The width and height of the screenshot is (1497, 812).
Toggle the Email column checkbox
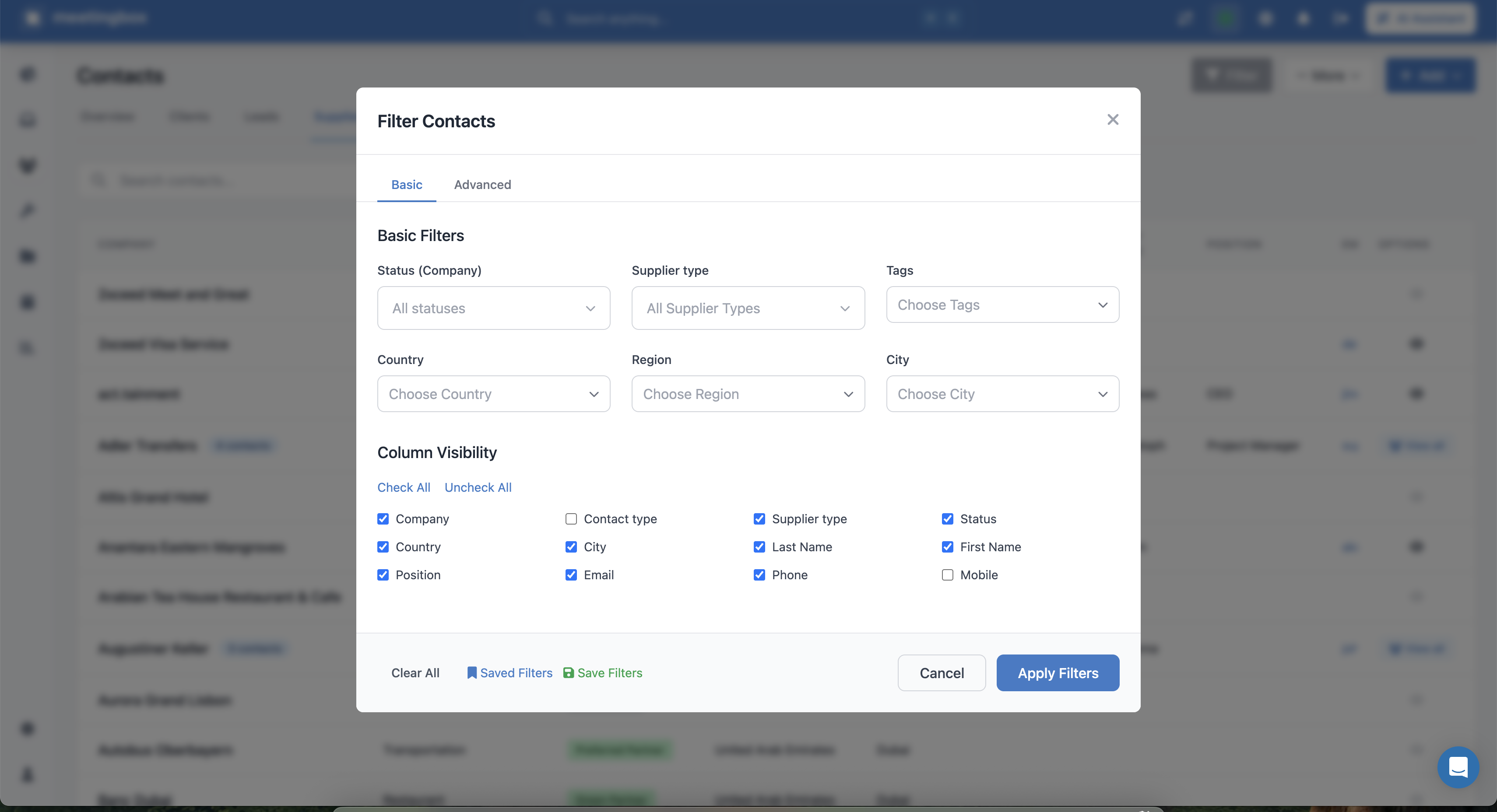tap(571, 574)
